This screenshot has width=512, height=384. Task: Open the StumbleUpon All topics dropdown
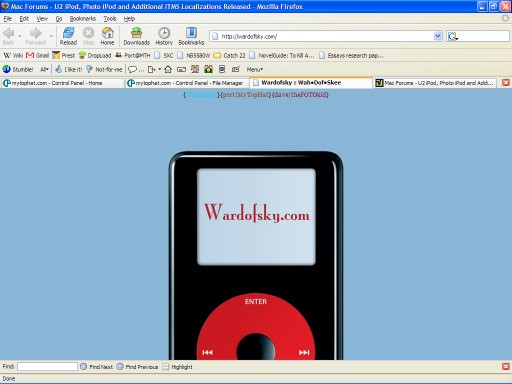(x=44, y=69)
